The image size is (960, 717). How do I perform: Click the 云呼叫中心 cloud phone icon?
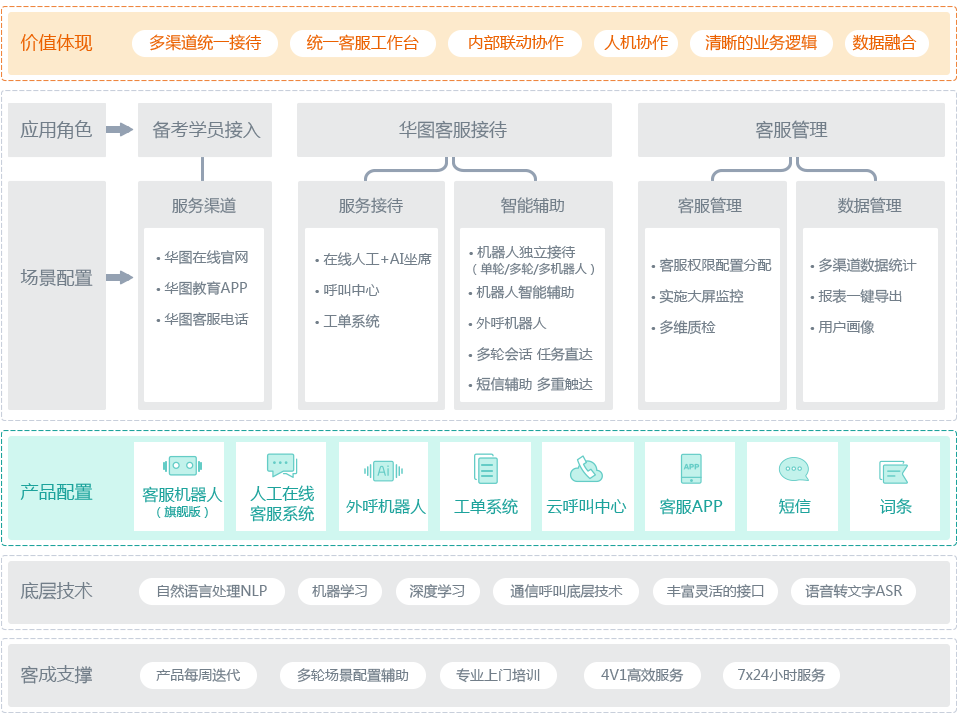586,470
